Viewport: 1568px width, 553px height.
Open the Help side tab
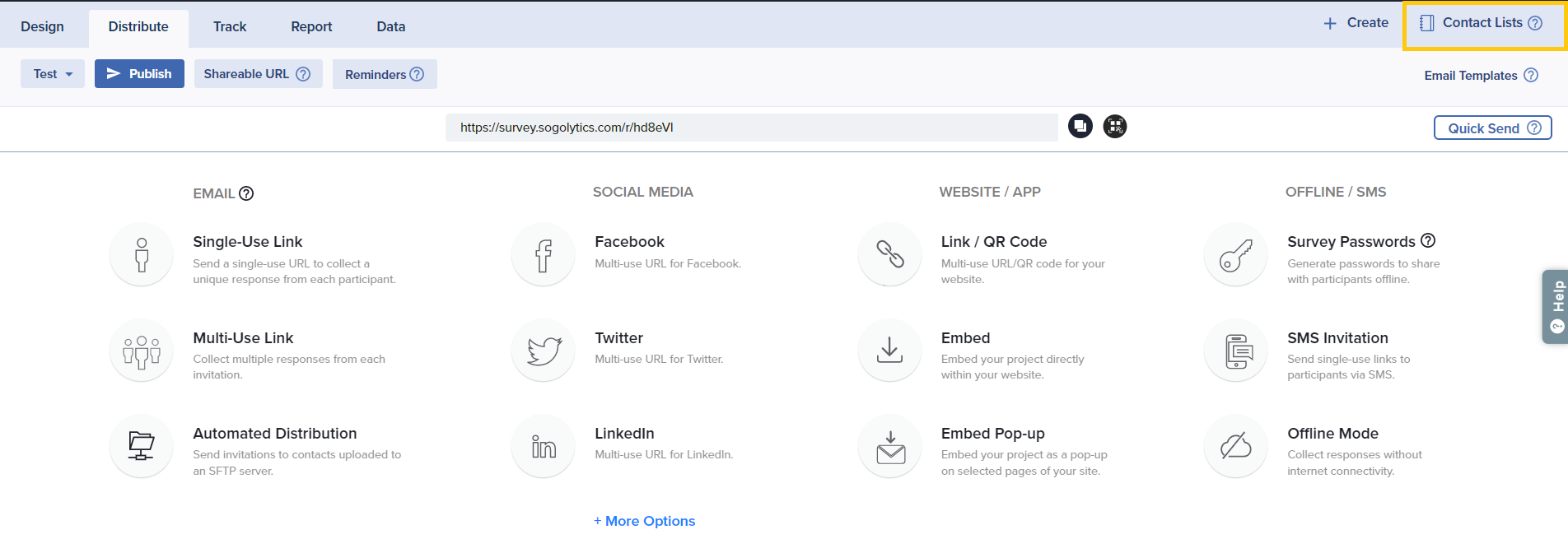[x=1556, y=306]
